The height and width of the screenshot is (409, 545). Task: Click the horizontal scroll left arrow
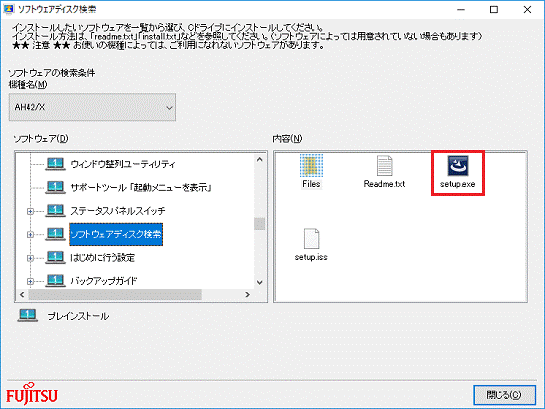22,295
